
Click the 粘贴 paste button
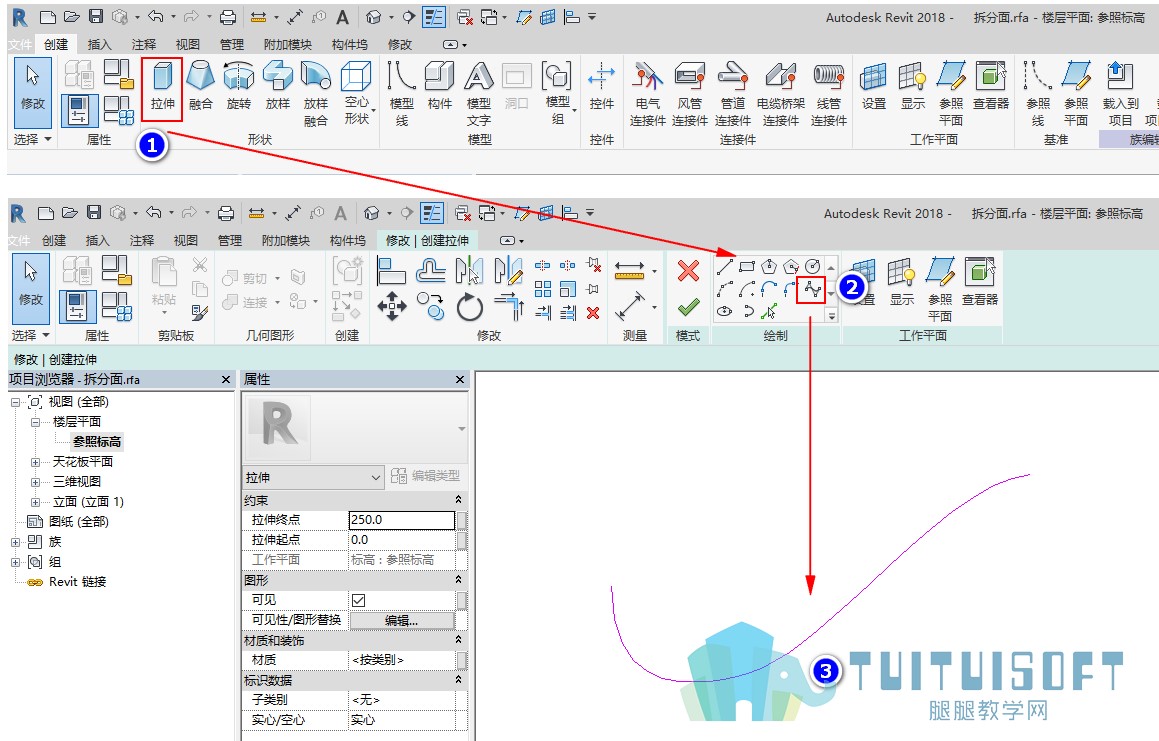[163, 285]
